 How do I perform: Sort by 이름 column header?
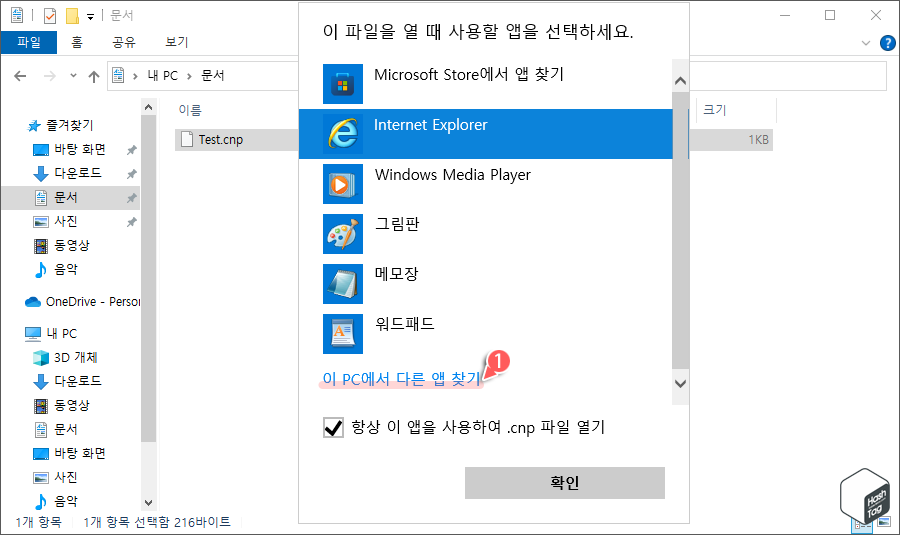tap(190, 110)
